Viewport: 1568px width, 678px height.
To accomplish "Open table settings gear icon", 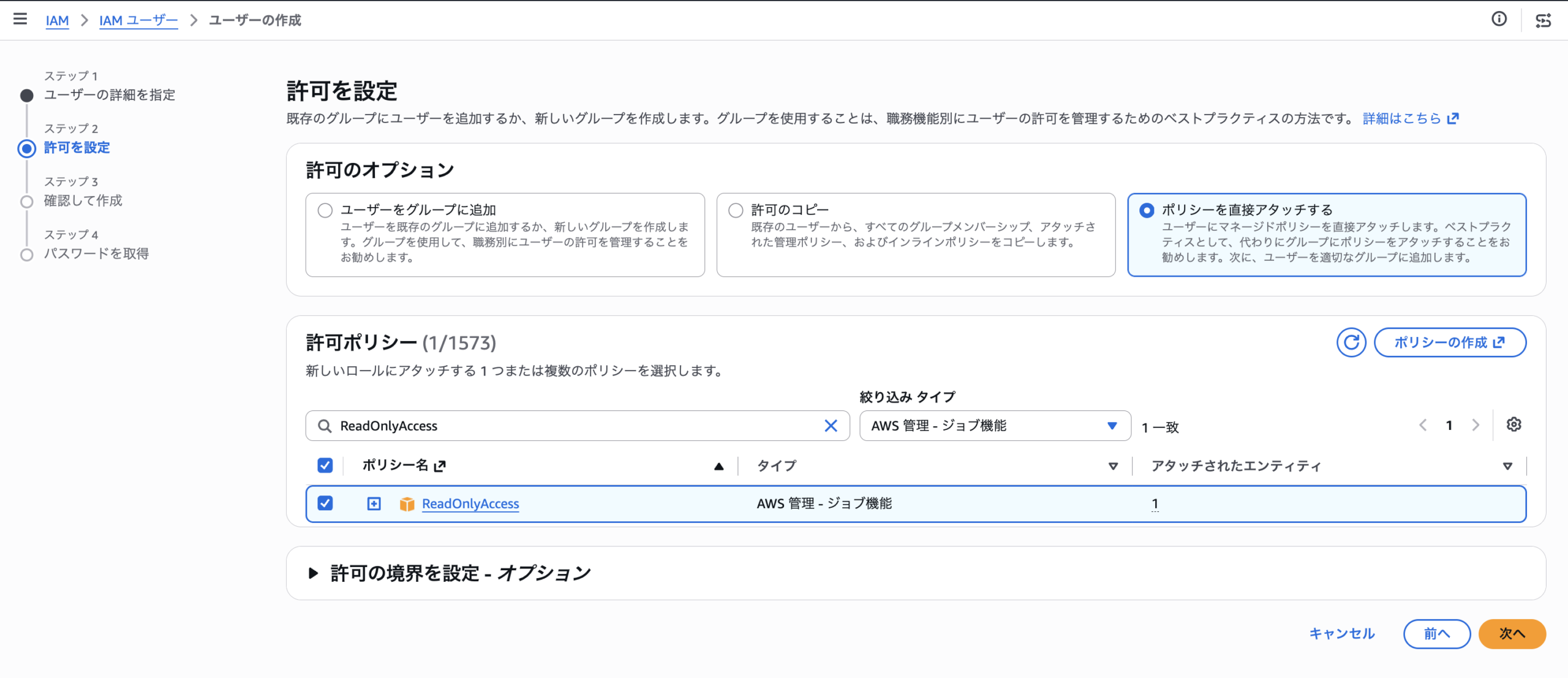I will (x=1513, y=424).
